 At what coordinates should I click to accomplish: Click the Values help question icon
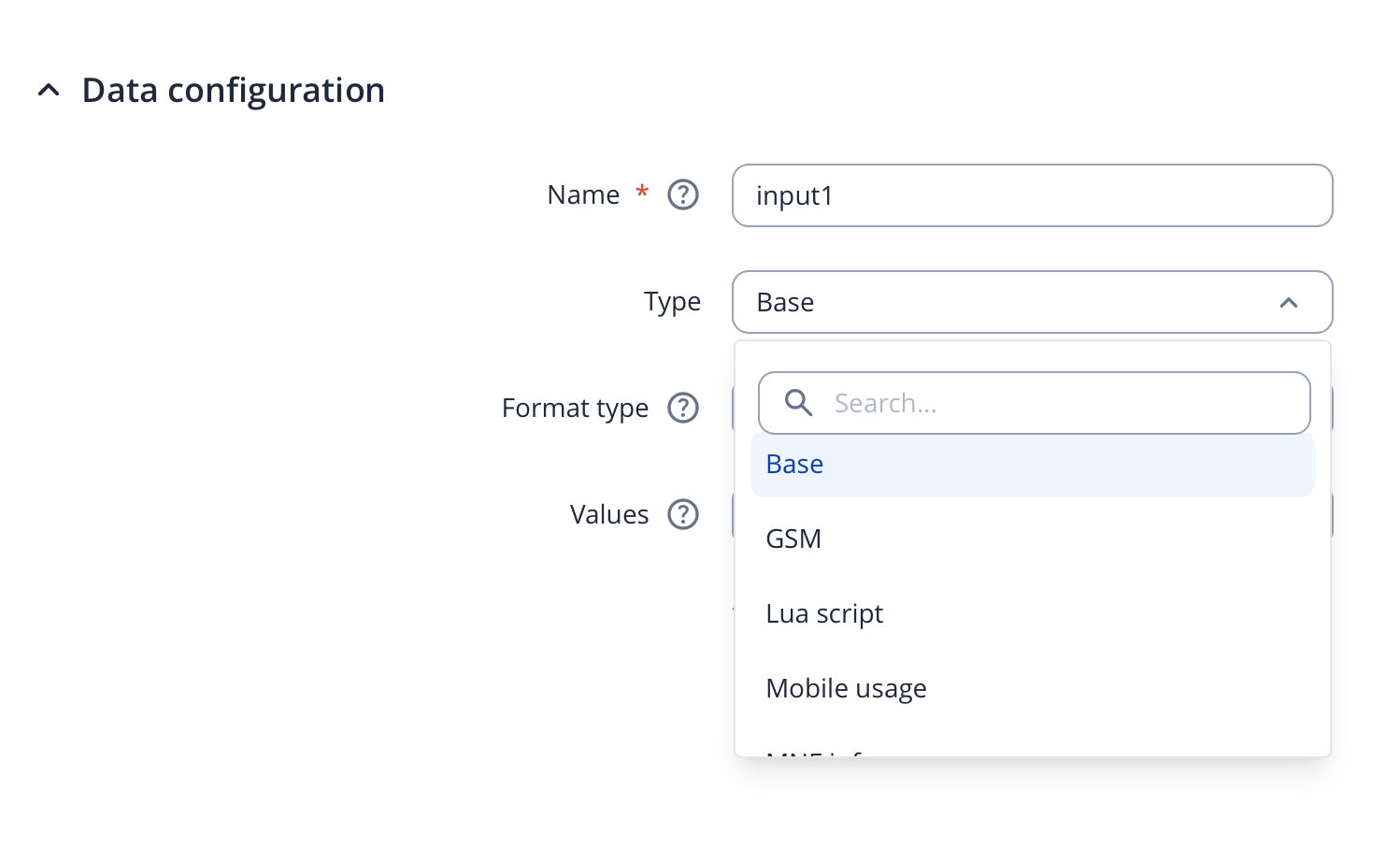(x=682, y=514)
